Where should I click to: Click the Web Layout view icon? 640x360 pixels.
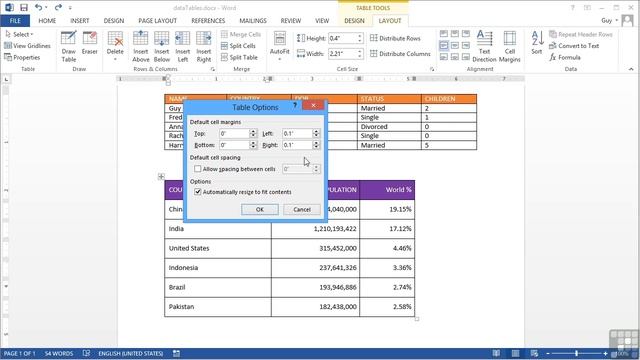(x=534, y=353)
